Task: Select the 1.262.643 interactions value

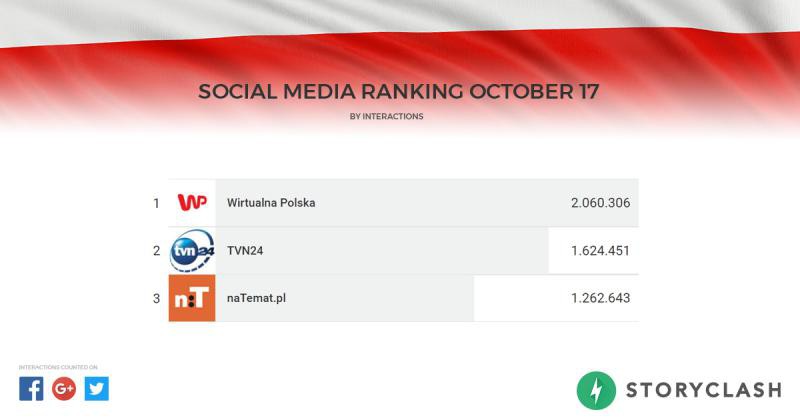Action: click(x=600, y=298)
